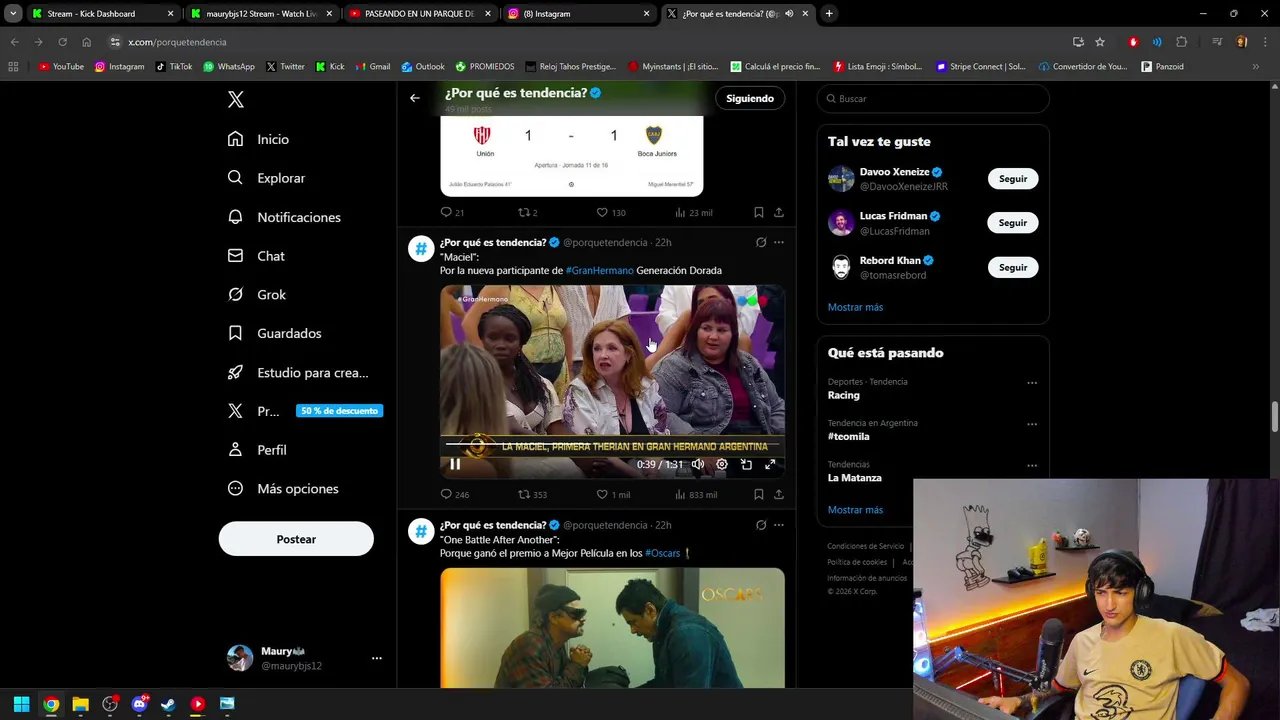Open Grok from the sidebar
Screen dimensions: 1280x720
(x=256, y=295)
